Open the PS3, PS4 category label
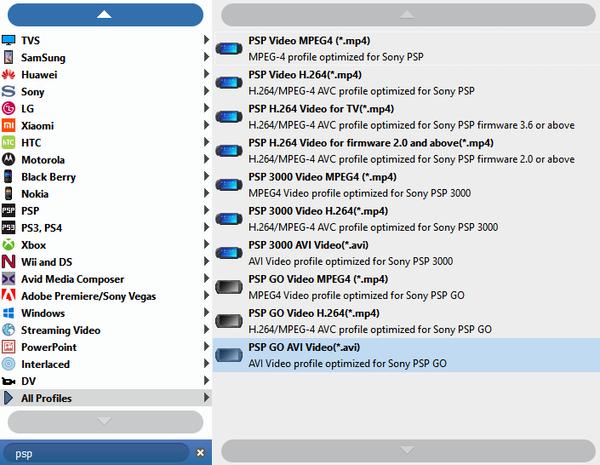600x465 pixels. 41,228
